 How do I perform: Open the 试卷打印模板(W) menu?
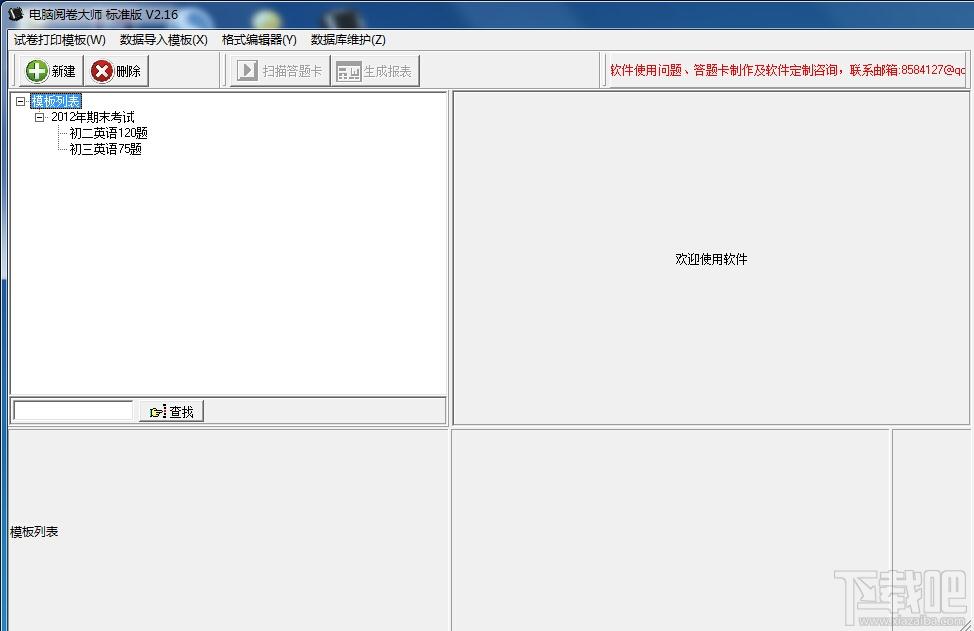59,40
